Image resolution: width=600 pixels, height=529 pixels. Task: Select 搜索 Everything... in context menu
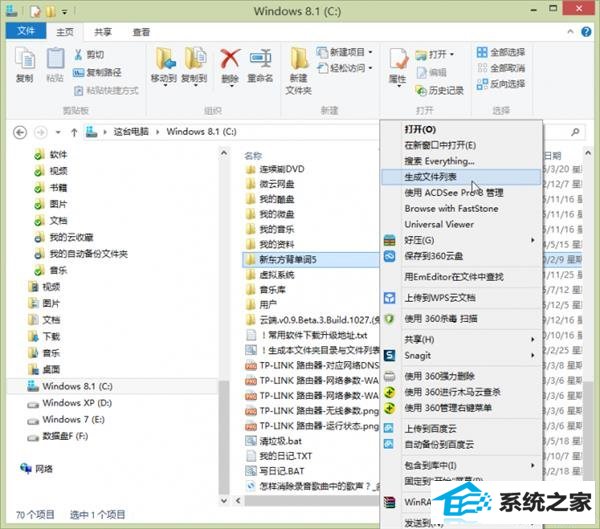[439, 160]
